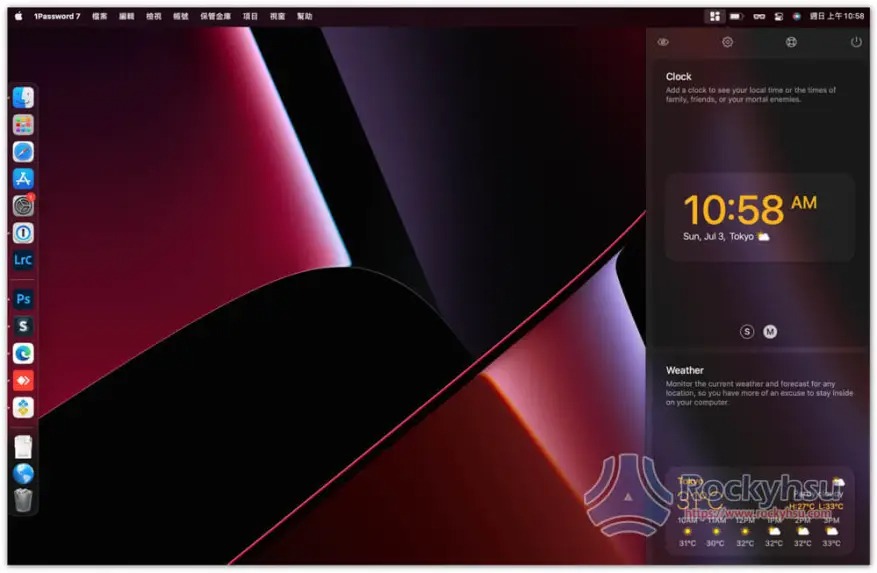Open the Apple menu

click(x=18, y=16)
